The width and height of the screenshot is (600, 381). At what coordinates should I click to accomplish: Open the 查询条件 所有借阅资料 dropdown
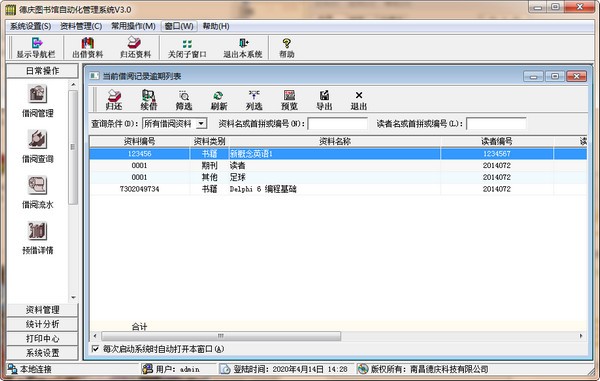[201, 124]
